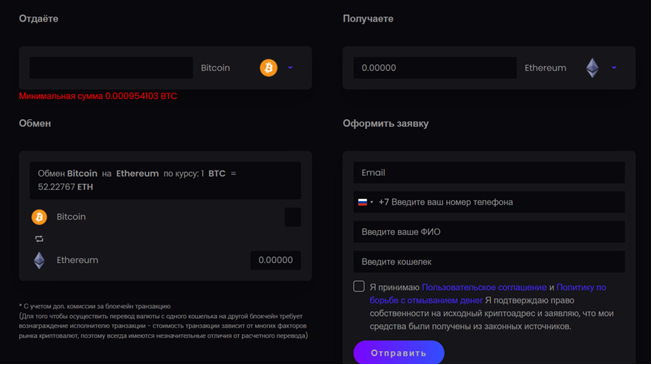Image resolution: width=652 pixels, height=365 pixels.
Task: Click the Bitcoin amount box in Обмен panel
Action: (x=293, y=217)
